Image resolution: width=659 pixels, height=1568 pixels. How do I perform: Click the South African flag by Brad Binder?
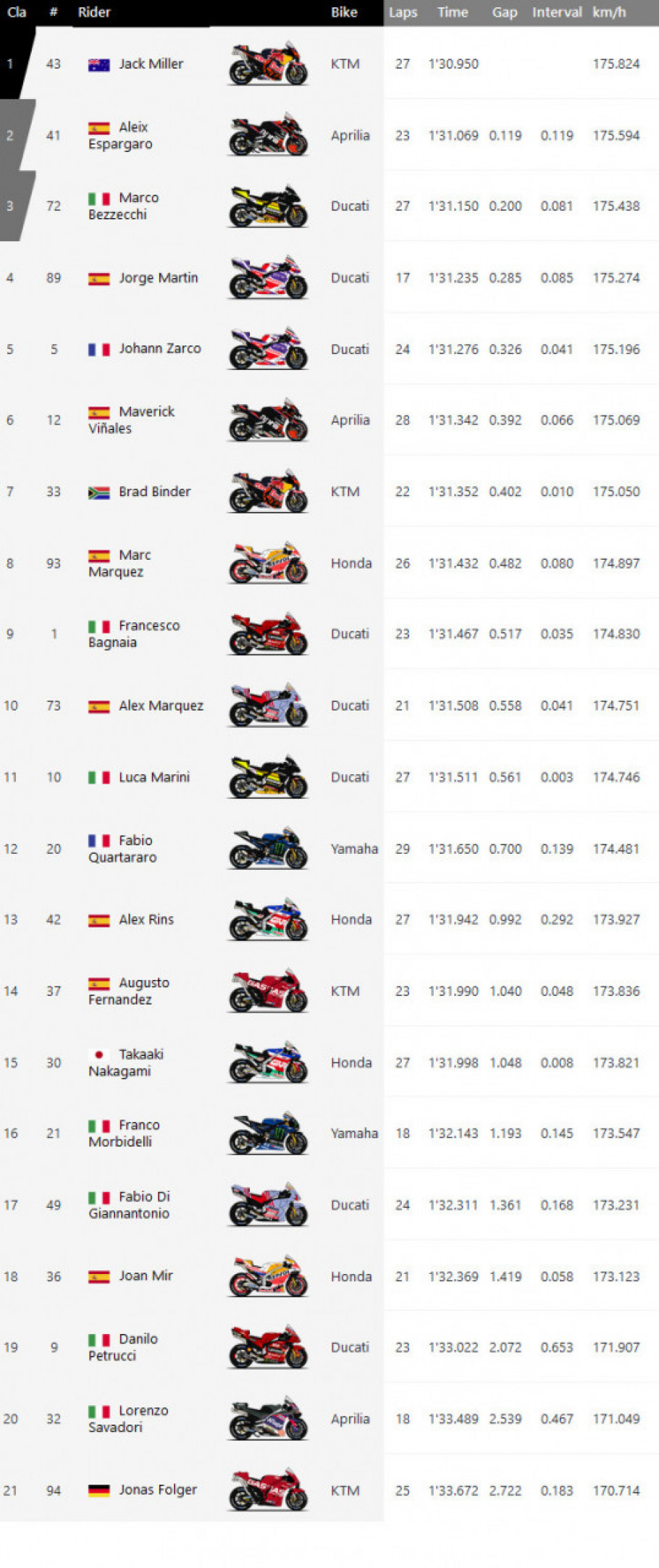point(98,492)
